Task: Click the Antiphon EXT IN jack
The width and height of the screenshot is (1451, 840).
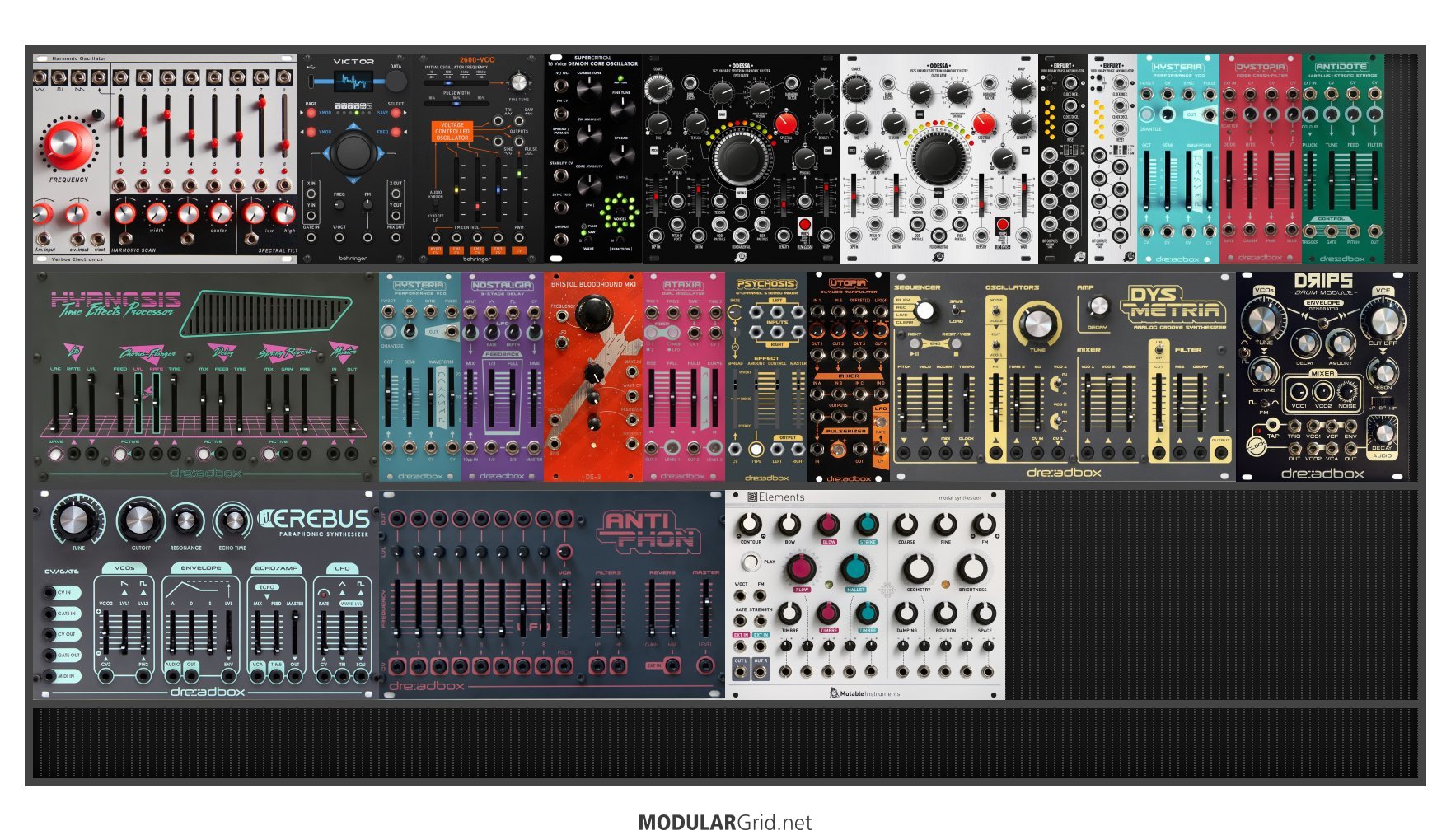Action: 673,665
